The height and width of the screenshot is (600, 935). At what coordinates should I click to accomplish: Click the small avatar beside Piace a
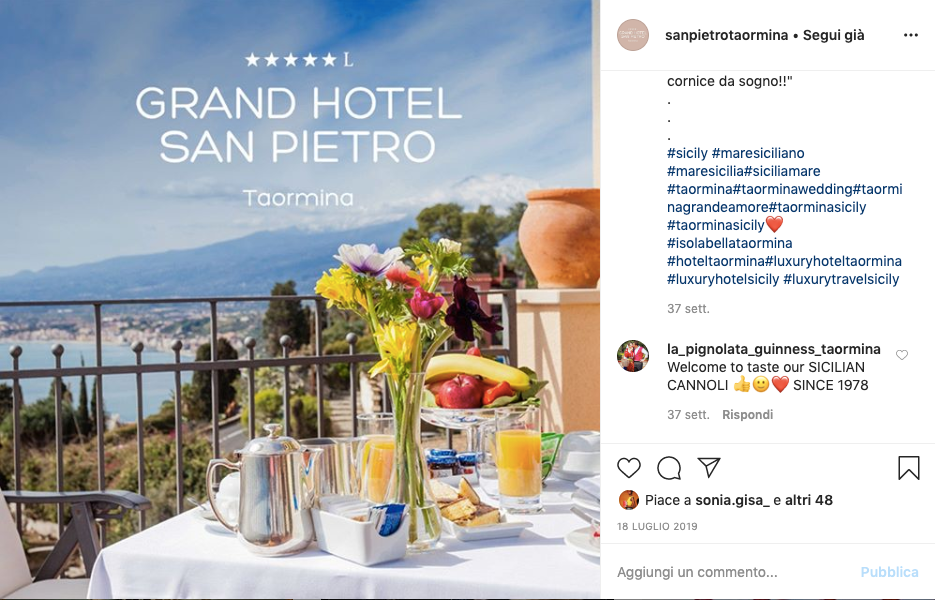[629, 500]
